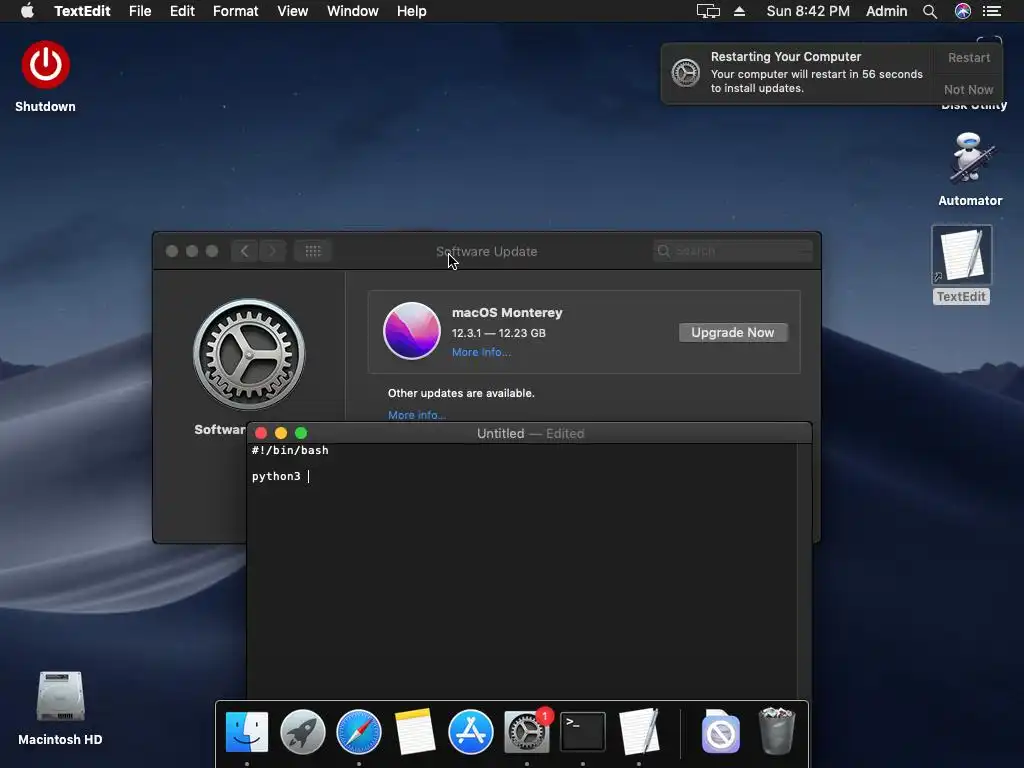Click the Untitled document title
The image size is (1024, 768).
500,434
